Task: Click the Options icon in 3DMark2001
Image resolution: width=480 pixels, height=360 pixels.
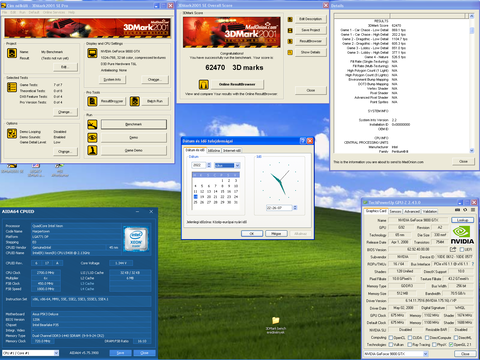Action: (12, 133)
